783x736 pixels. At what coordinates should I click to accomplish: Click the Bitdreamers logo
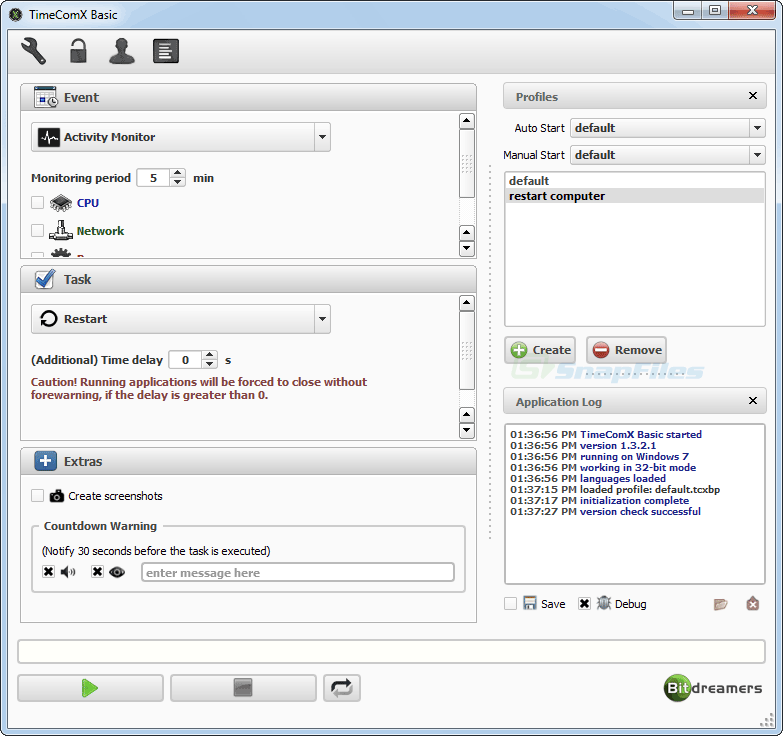(x=713, y=688)
